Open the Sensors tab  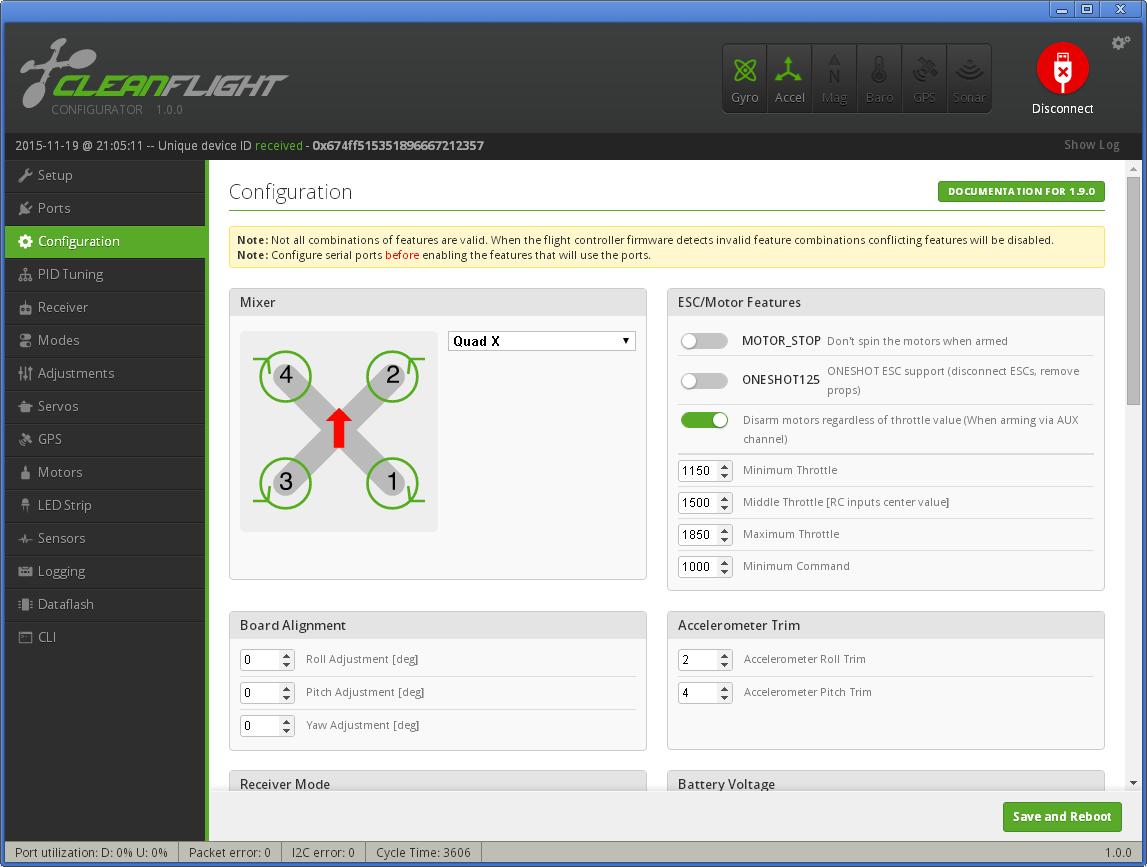105,538
